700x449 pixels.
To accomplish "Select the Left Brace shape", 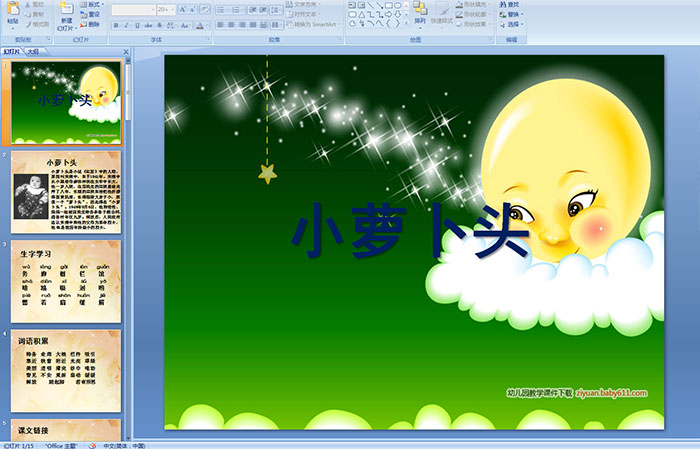I will [388, 23].
